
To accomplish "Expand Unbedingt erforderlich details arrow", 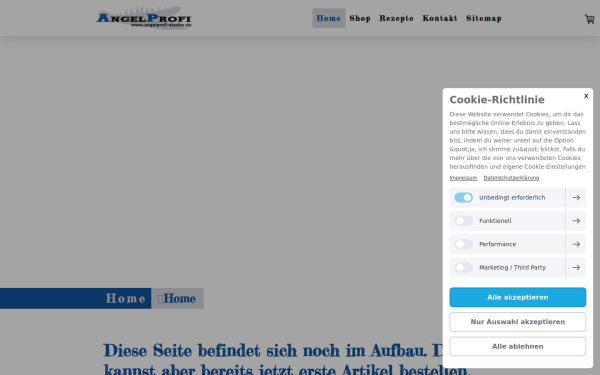I will click(x=576, y=197).
